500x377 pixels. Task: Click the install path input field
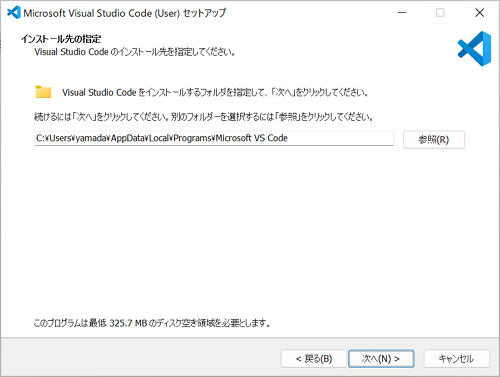coord(214,138)
